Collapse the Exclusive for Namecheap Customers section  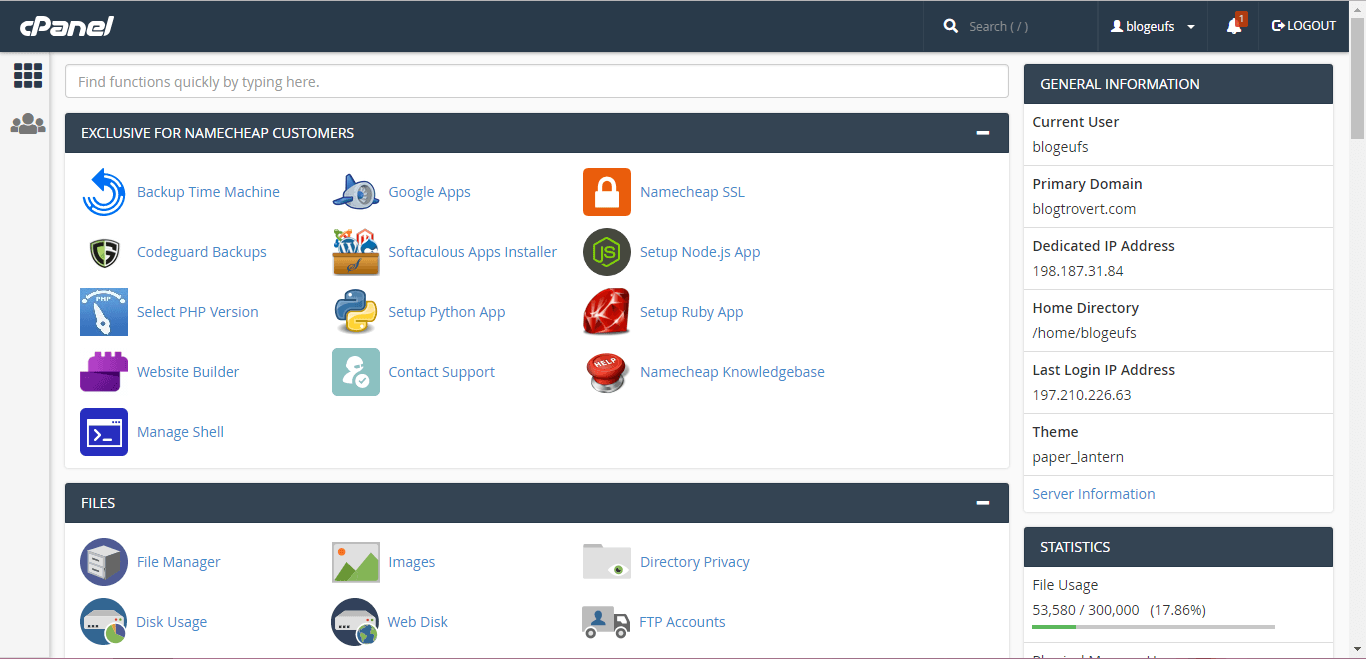[983, 133]
